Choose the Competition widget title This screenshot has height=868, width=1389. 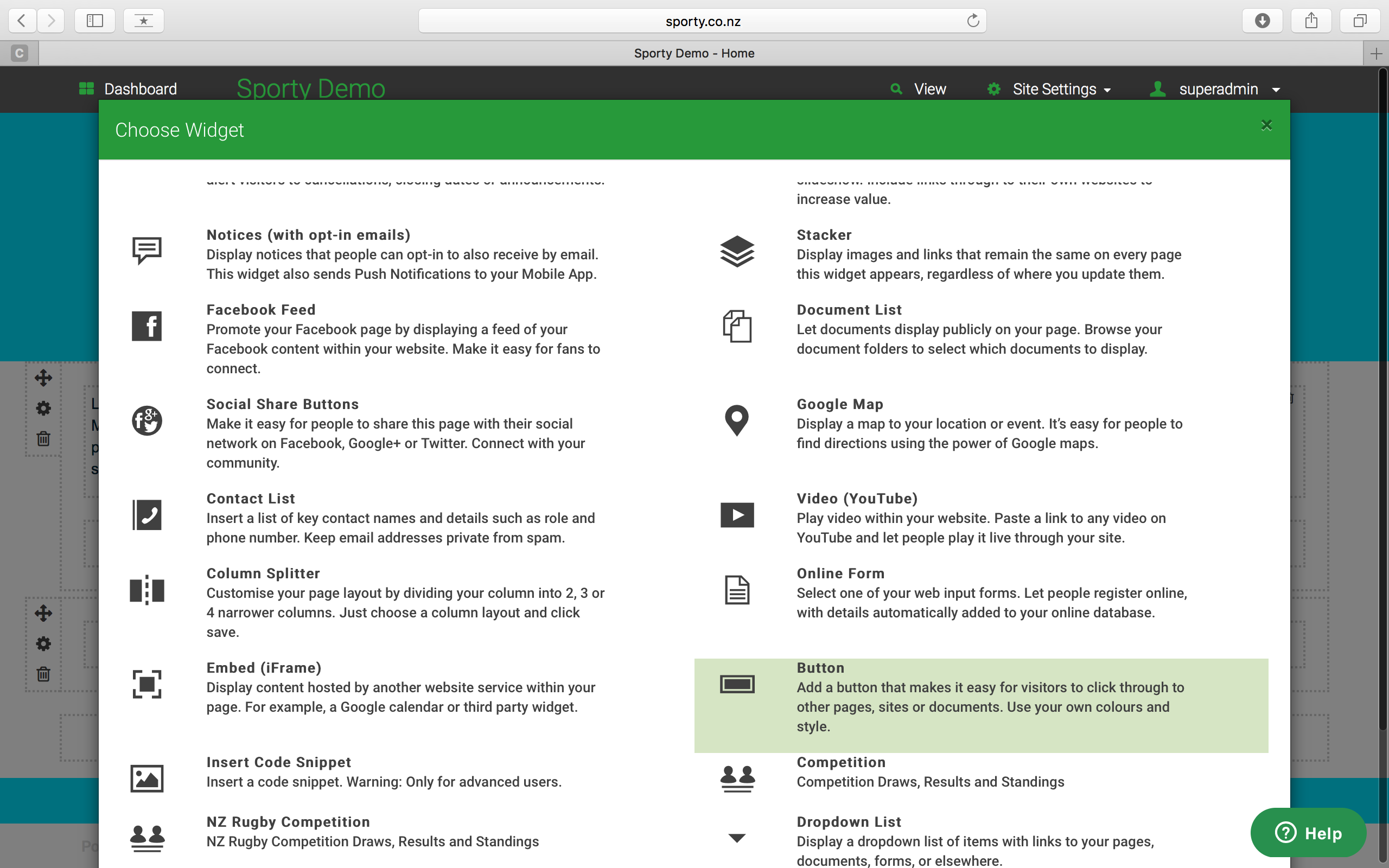tap(841, 762)
